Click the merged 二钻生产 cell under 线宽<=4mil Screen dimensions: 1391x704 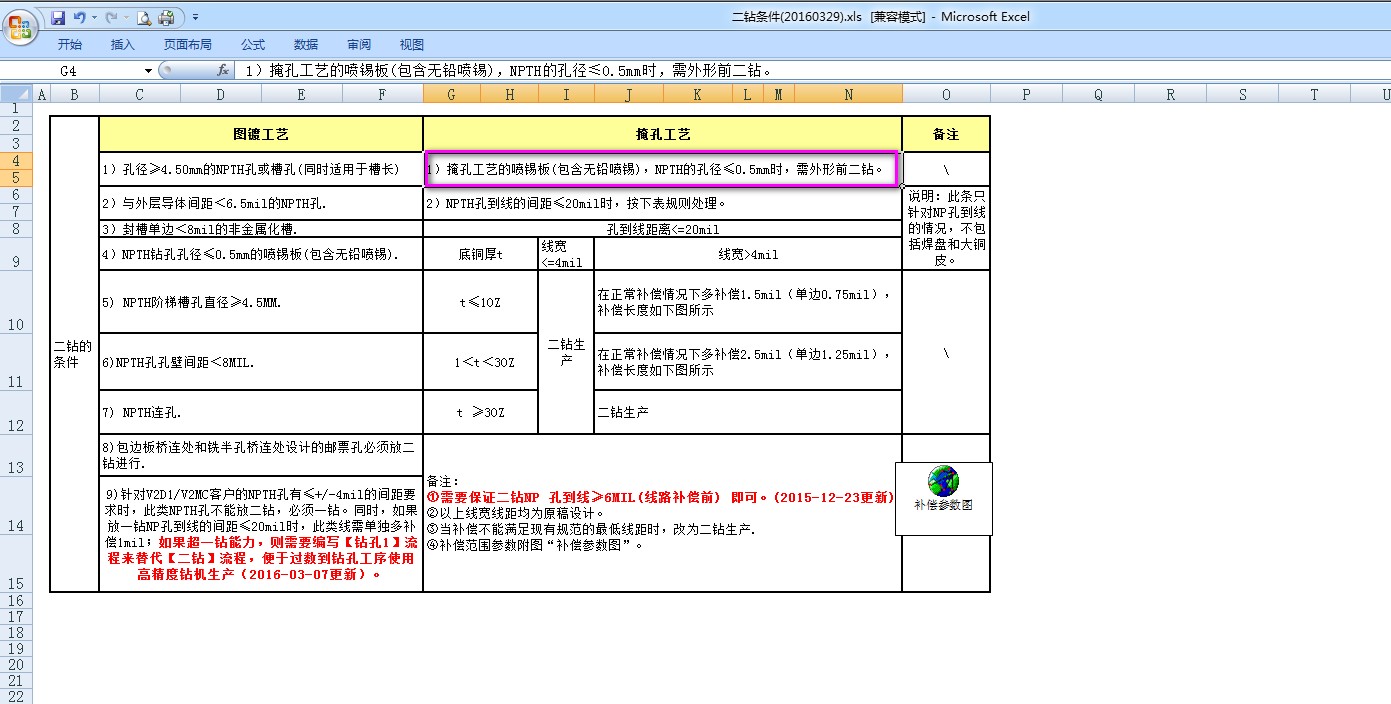566,352
